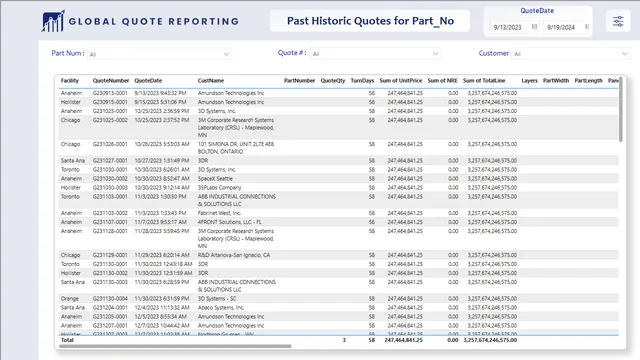Select quote number G231103-0001
Viewport: 640px width, 360px height.
(110, 196)
